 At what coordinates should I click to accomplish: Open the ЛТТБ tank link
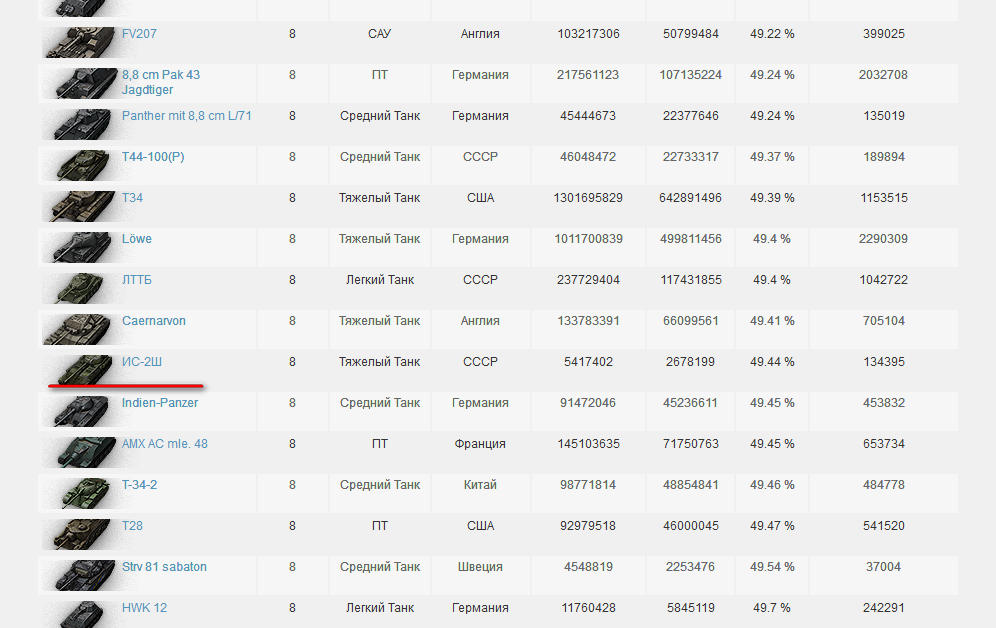137,279
